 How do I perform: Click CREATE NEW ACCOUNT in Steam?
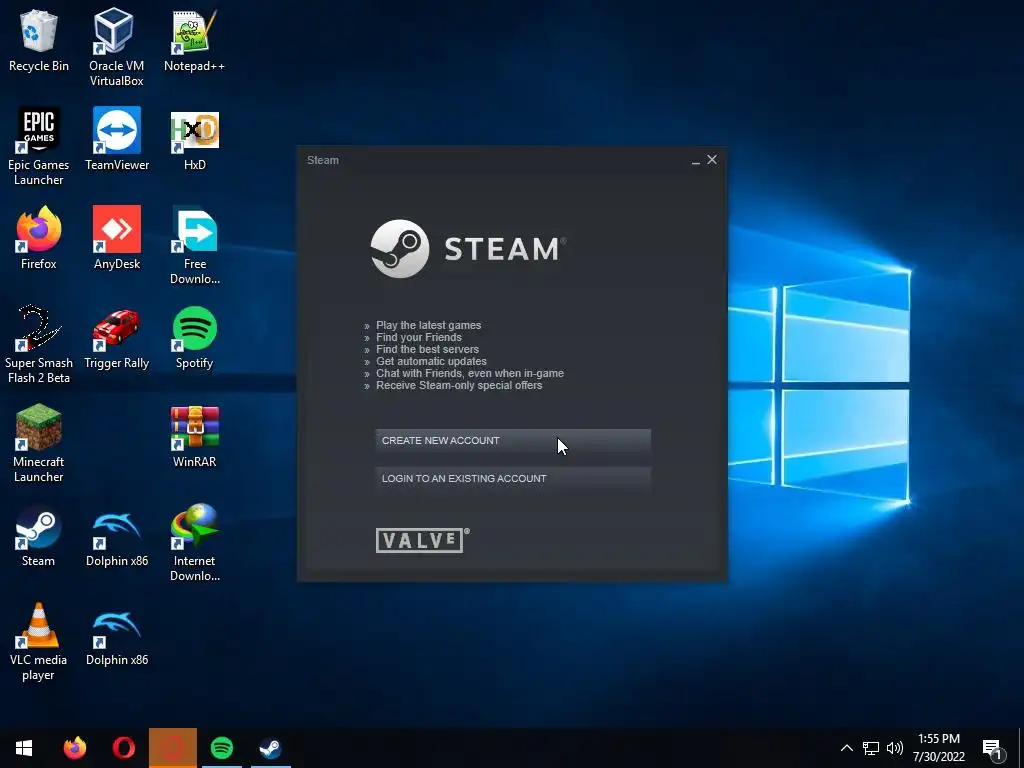coord(513,441)
